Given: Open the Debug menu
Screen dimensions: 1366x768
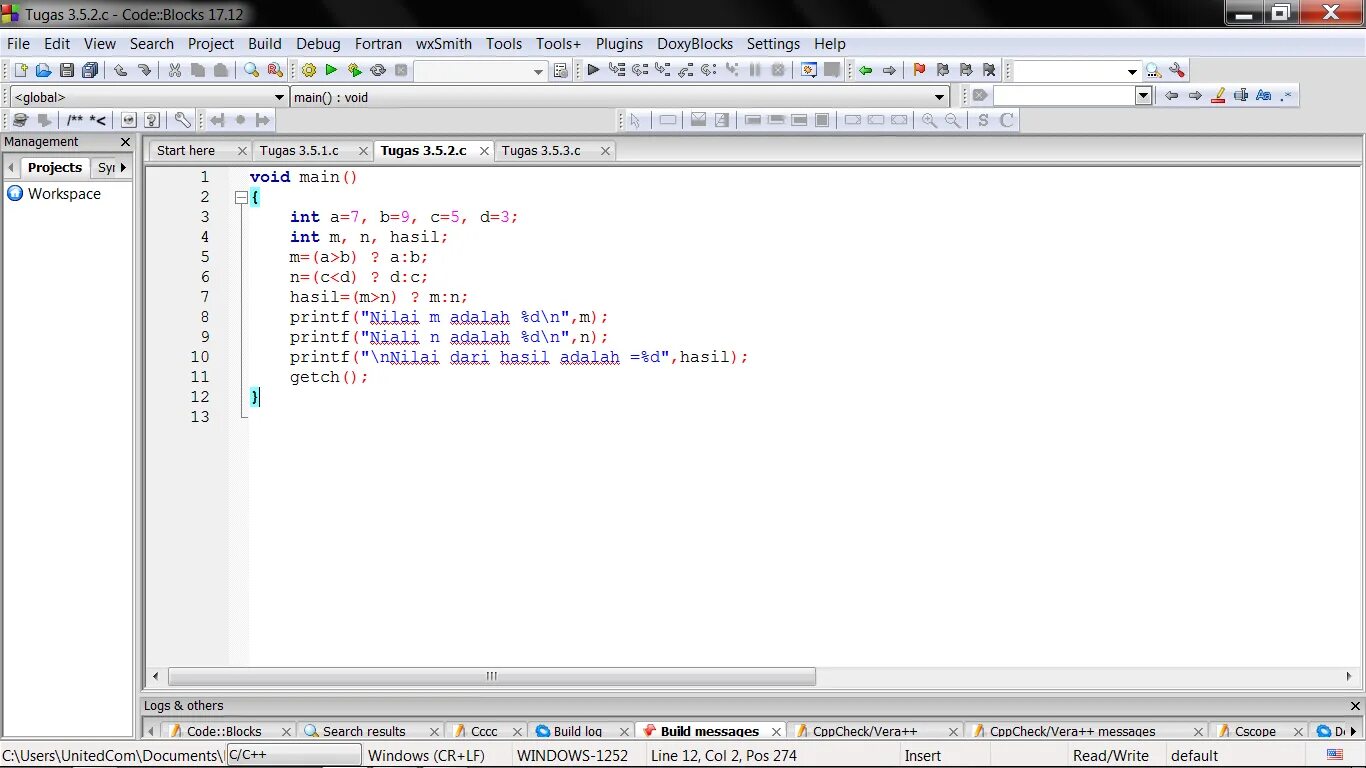Looking at the screenshot, I should coord(318,44).
